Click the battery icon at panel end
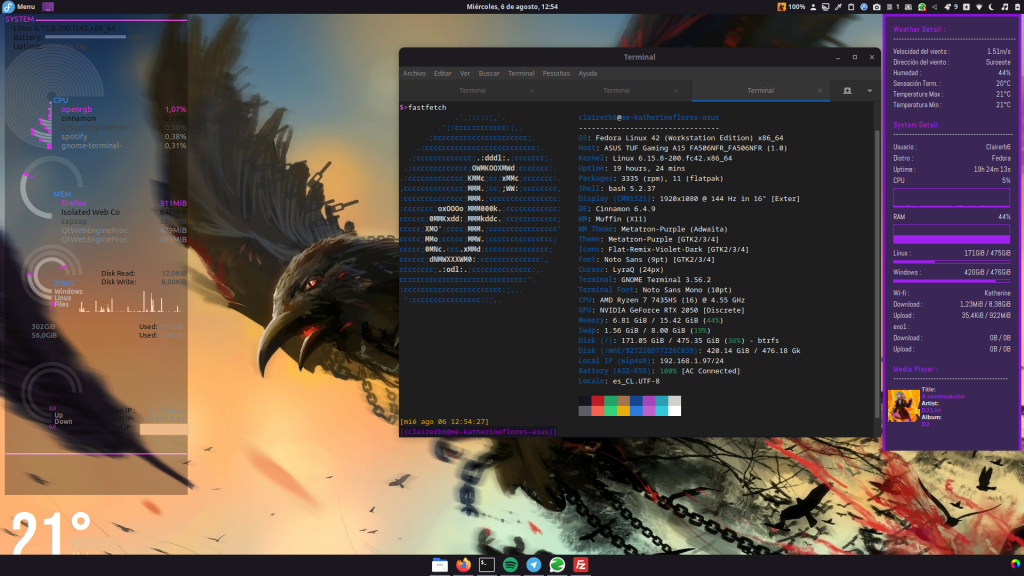The image size is (1024, 576). (x=1017, y=7)
